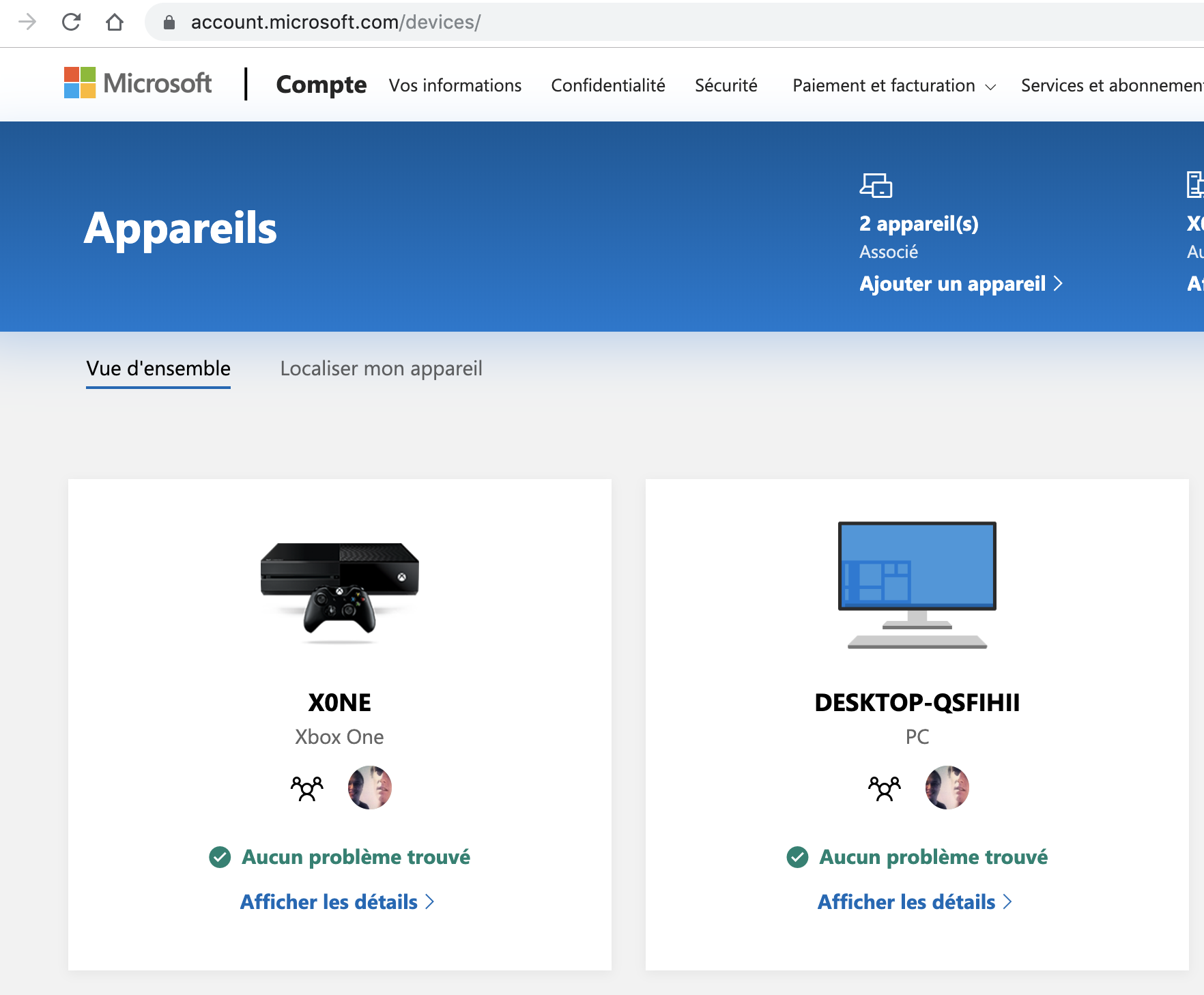Image resolution: width=1204 pixels, height=995 pixels.
Task: Reload the page with refresh icon
Action: click(x=71, y=23)
